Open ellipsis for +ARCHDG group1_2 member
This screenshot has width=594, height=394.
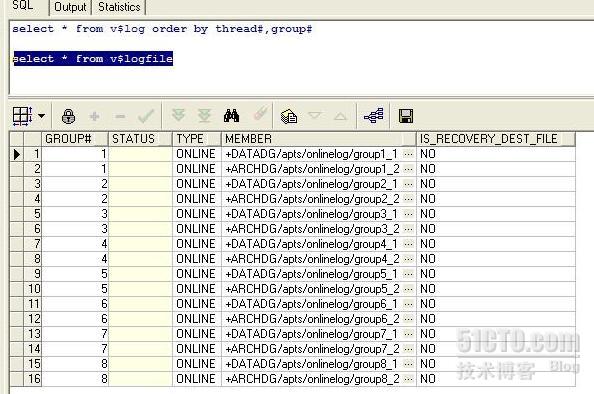coord(408,169)
